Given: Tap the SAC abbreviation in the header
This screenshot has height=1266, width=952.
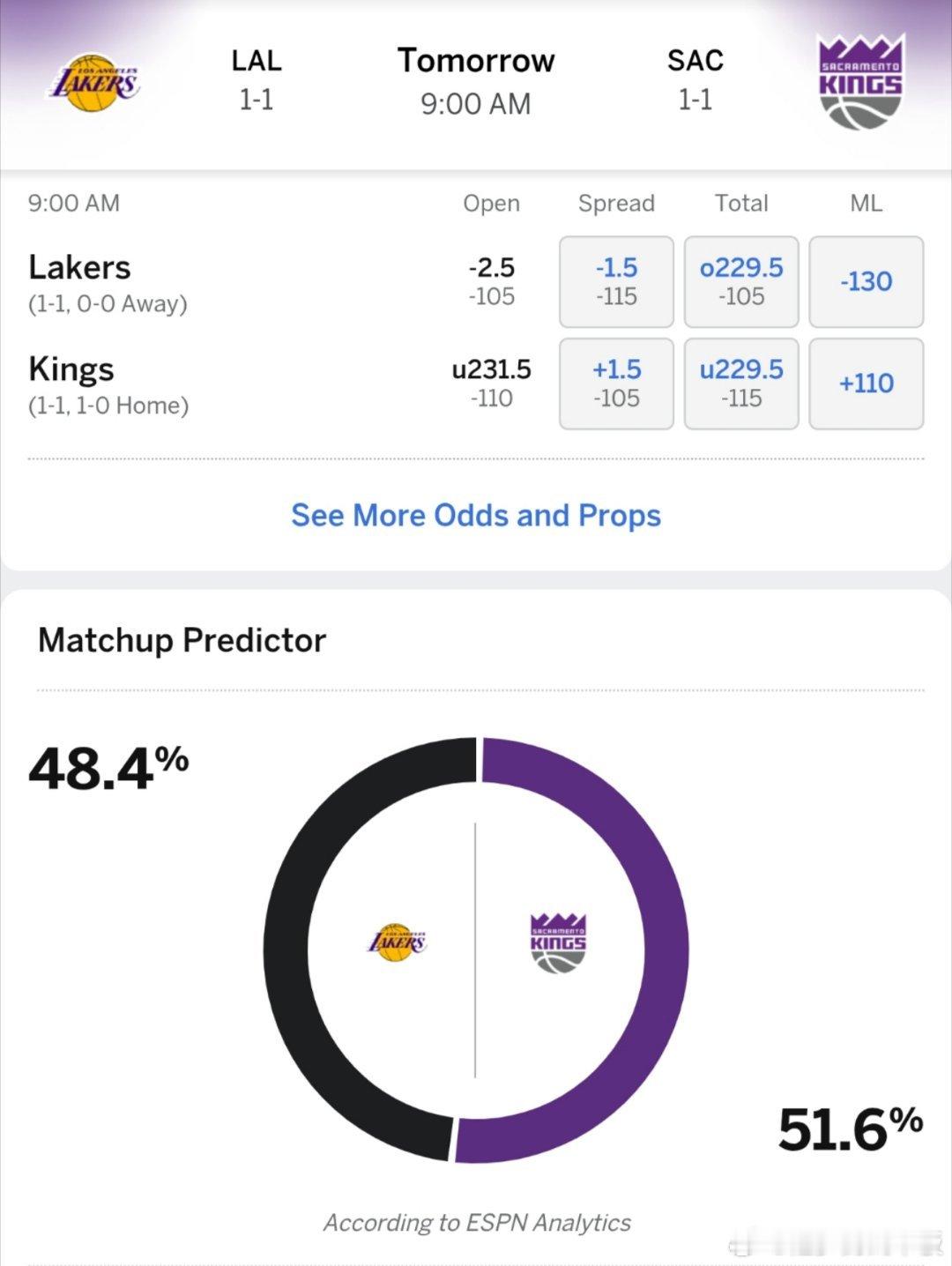Looking at the screenshot, I should (x=695, y=61).
